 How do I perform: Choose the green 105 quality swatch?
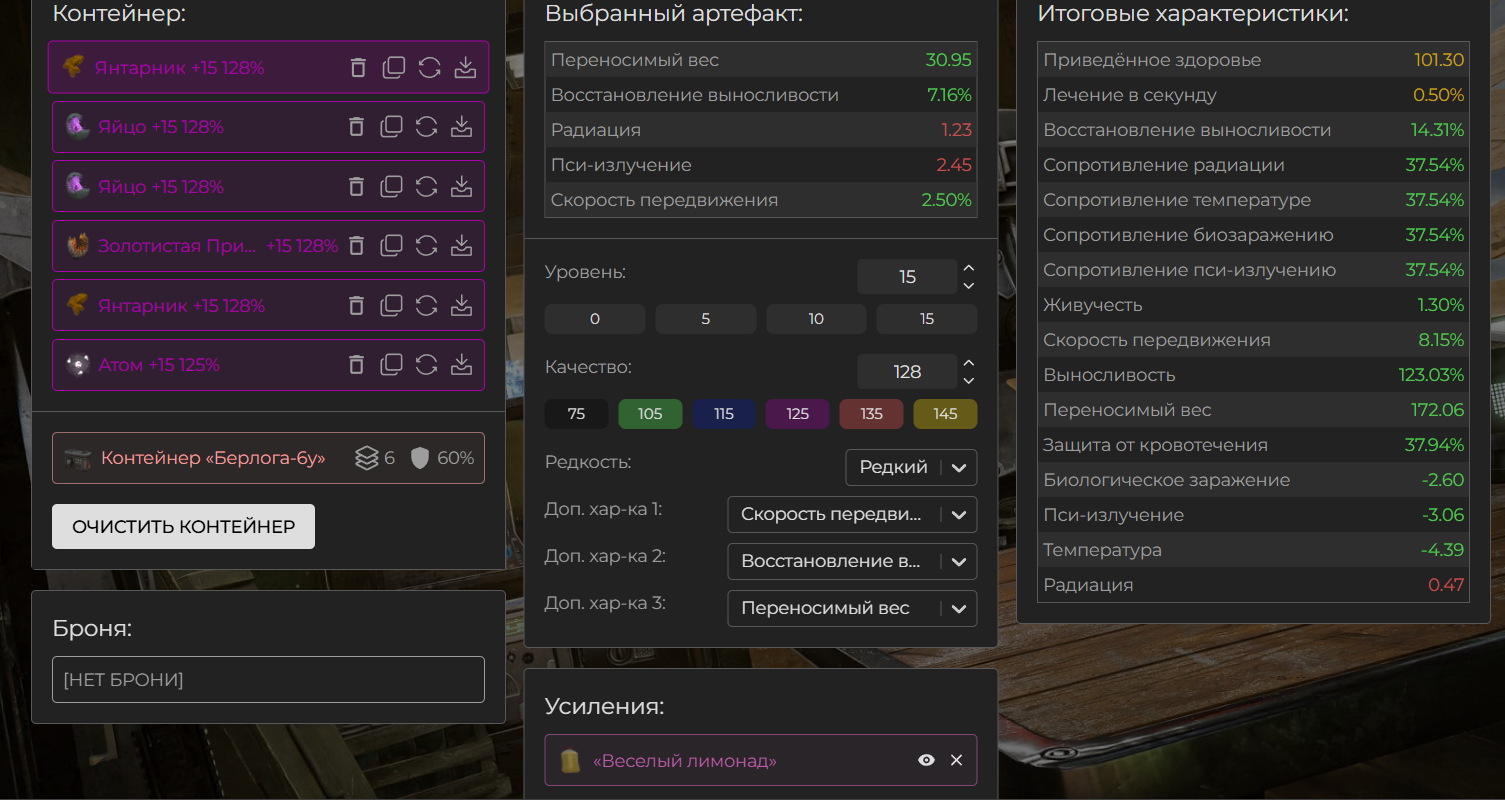pos(650,414)
